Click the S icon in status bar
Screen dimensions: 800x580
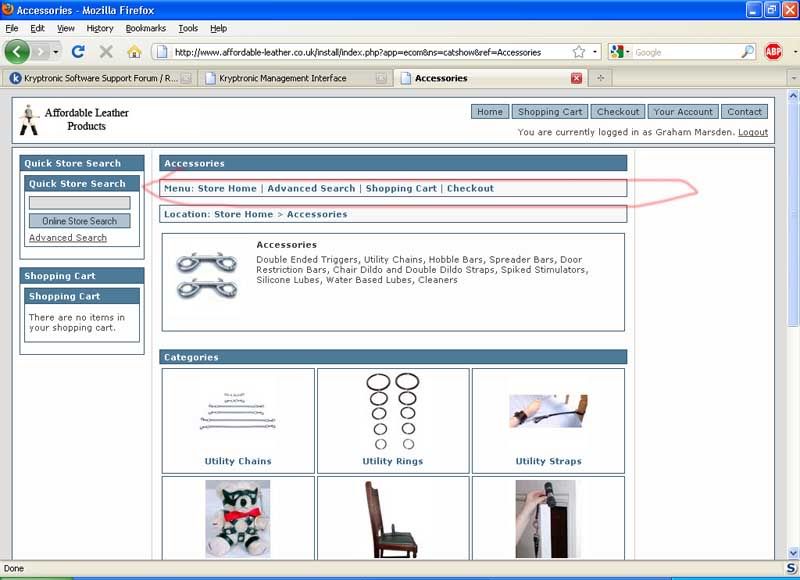coord(792,568)
